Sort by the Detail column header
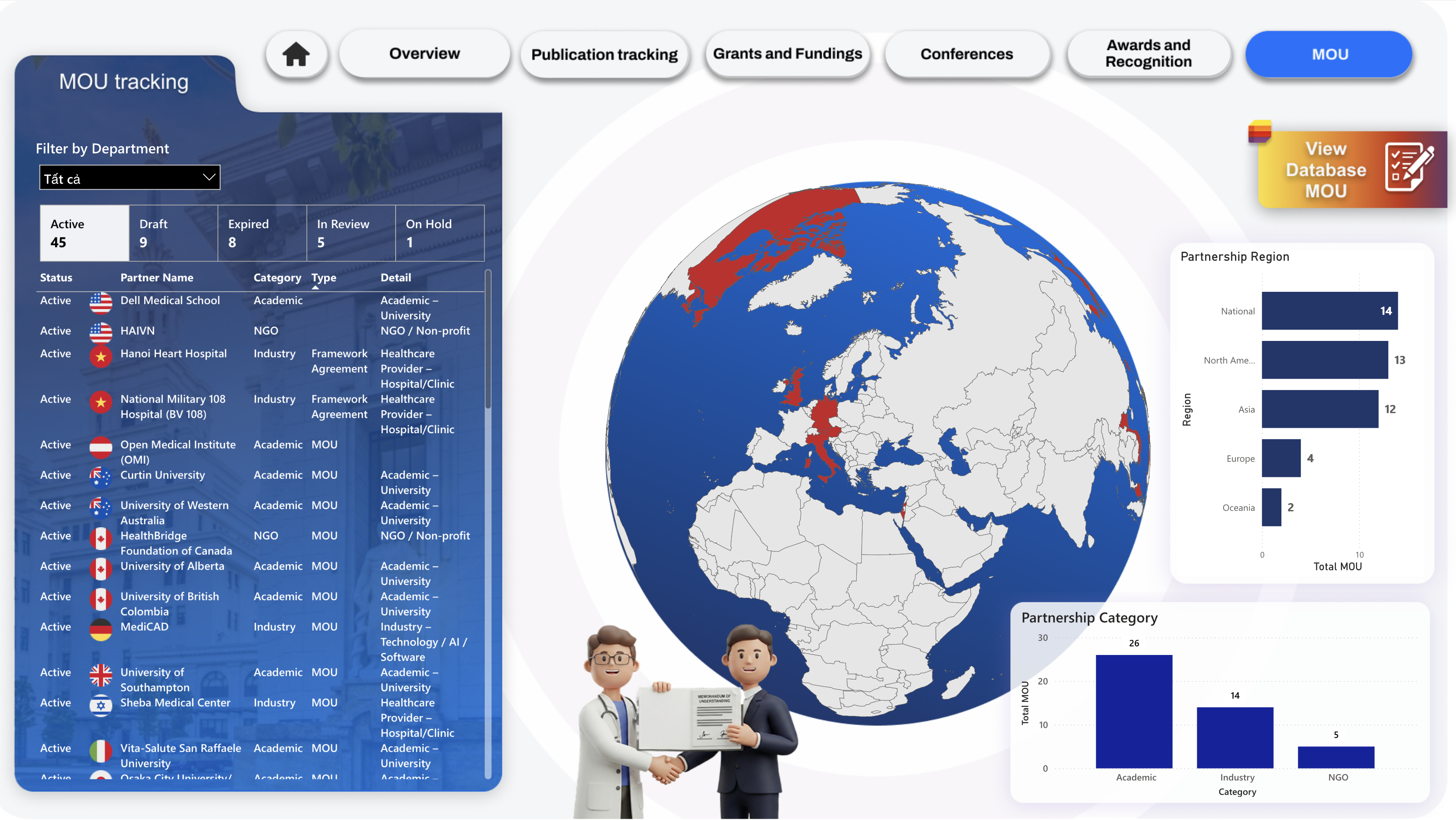This screenshot has height=820, width=1456. [396, 277]
